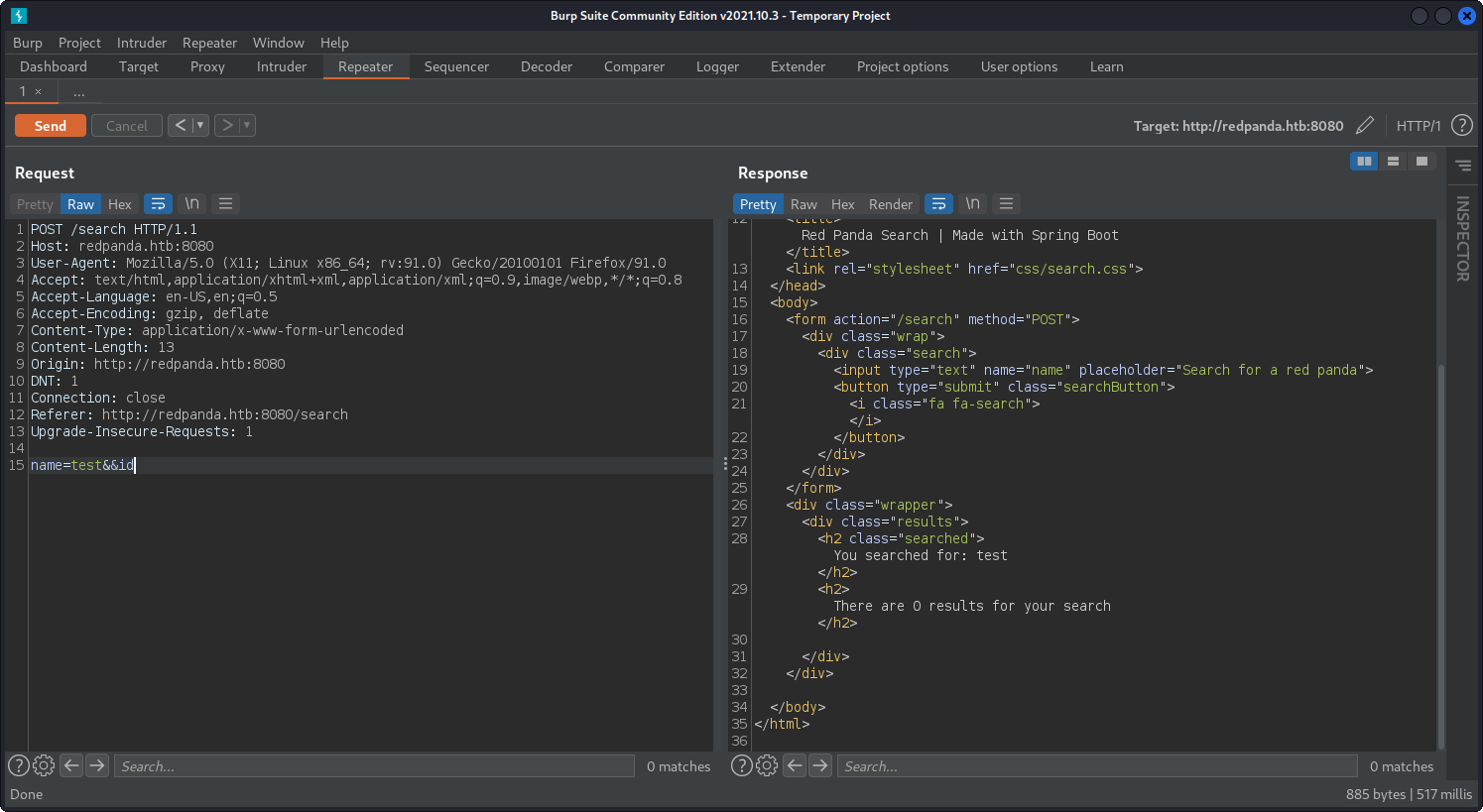Select Pretty view in Request pane
Screen dimensions: 1483x812
[x=35, y=204]
